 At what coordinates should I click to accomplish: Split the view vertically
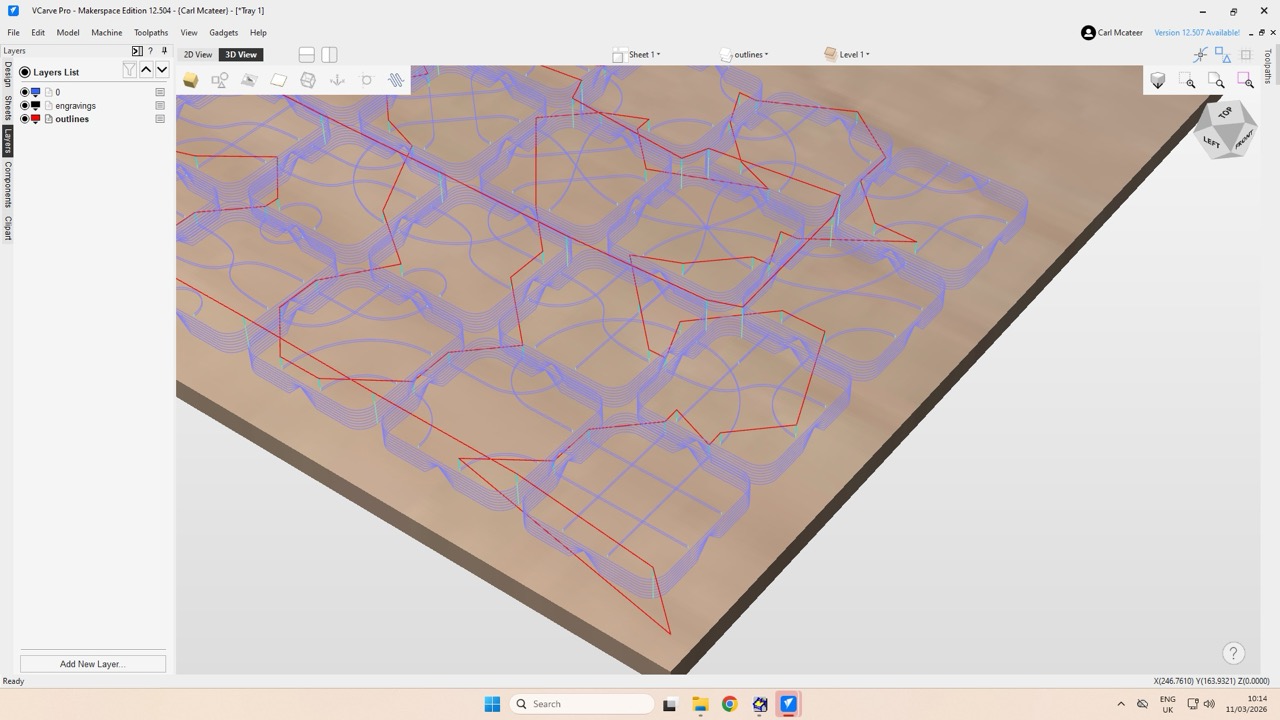(x=329, y=55)
